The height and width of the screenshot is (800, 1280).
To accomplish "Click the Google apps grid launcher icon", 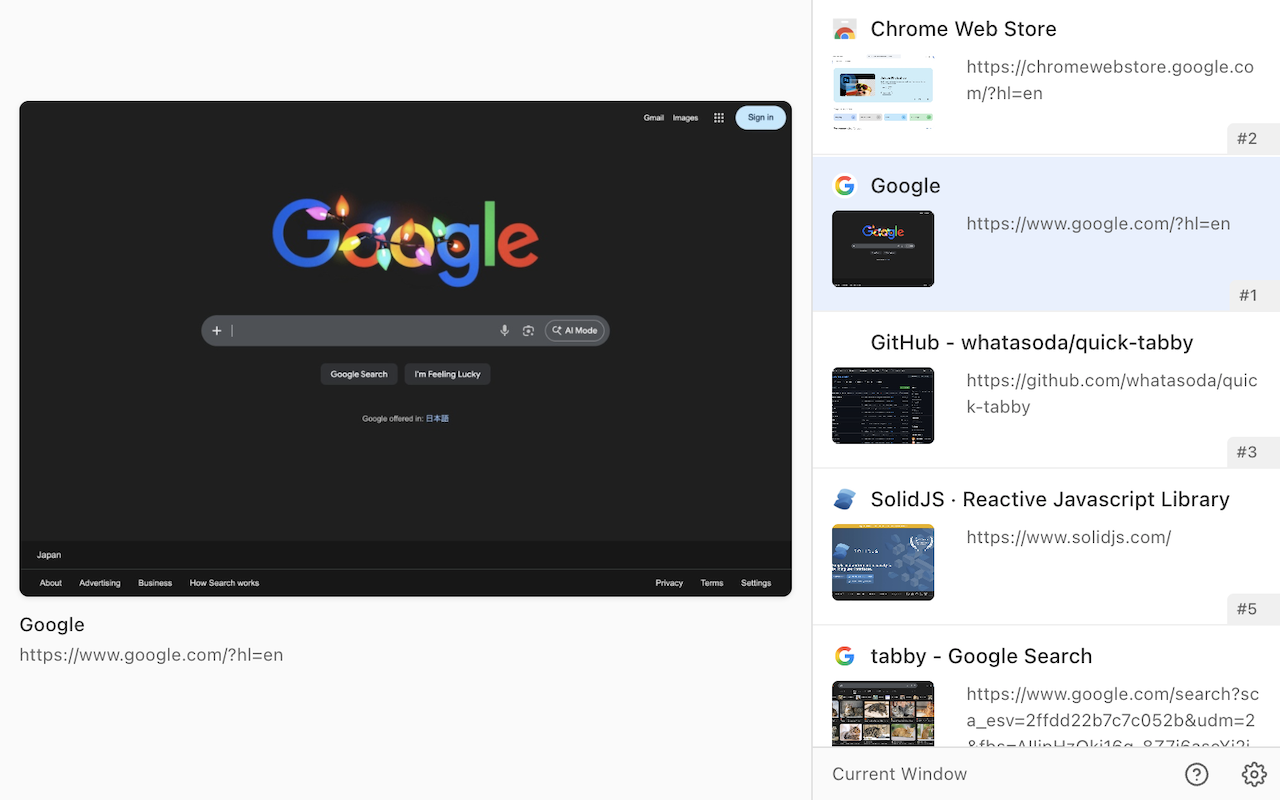I will point(718,117).
